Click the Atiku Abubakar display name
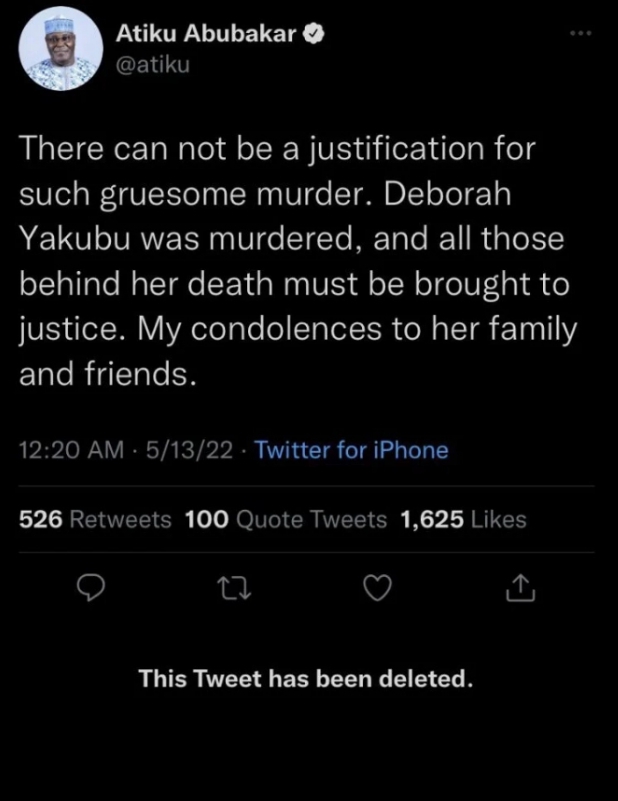 tap(206, 34)
